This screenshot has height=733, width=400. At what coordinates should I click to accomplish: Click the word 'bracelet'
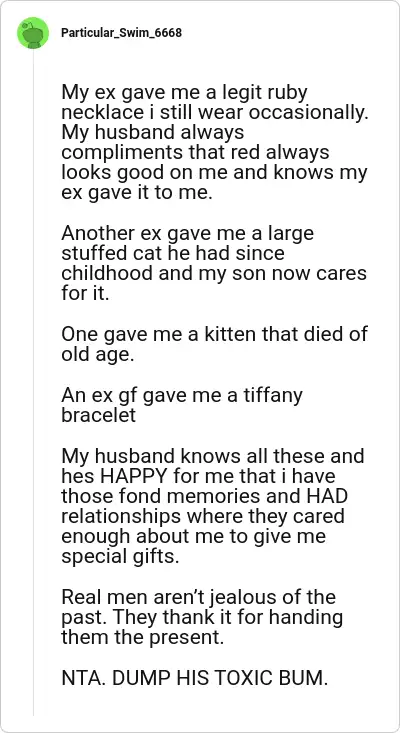(99, 415)
